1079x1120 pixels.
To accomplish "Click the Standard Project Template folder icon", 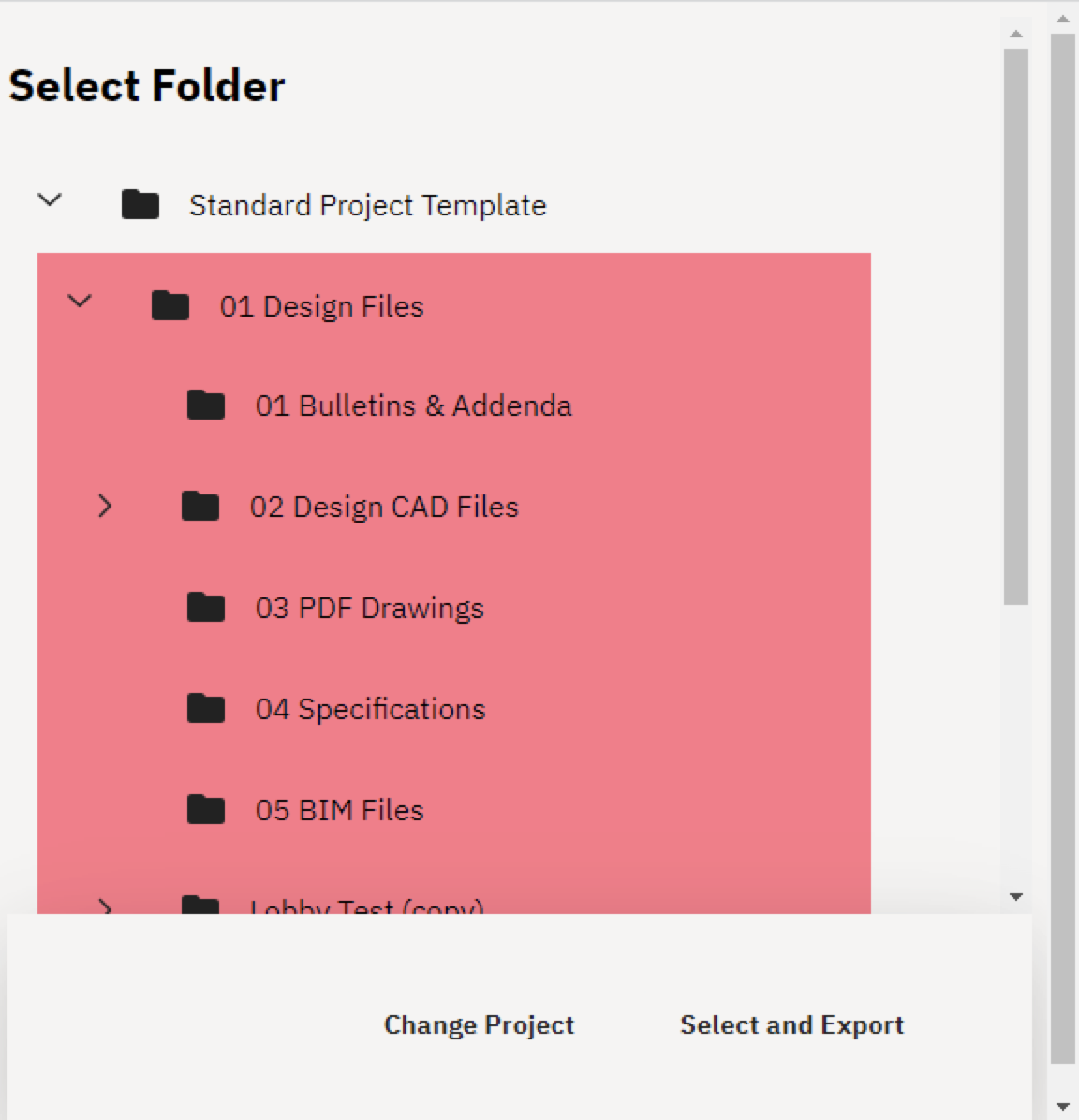I will click(140, 204).
